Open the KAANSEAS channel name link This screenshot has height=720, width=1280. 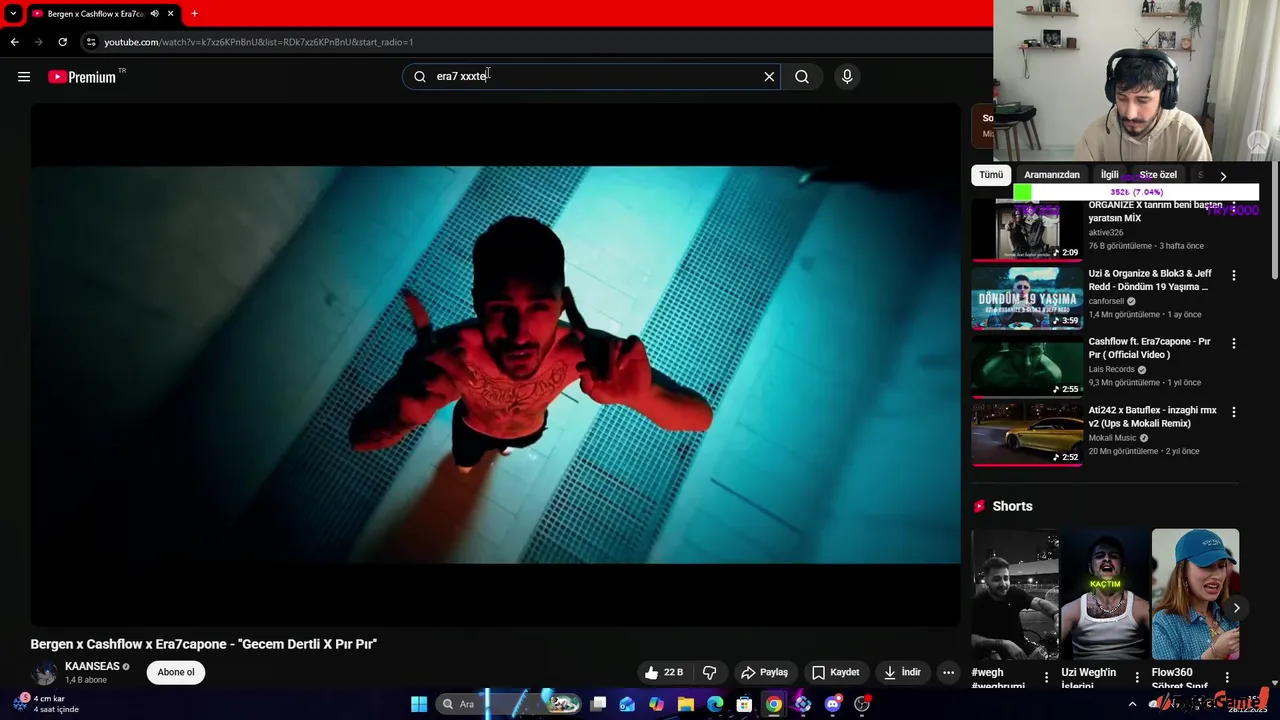tap(92, 666)
